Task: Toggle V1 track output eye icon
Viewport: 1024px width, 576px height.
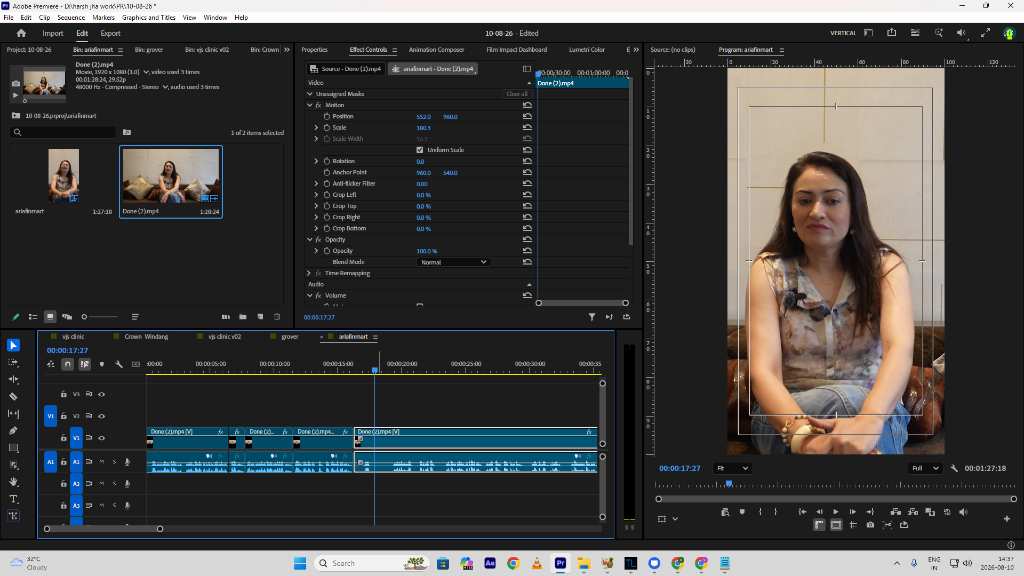Action: tap(102, 438)
